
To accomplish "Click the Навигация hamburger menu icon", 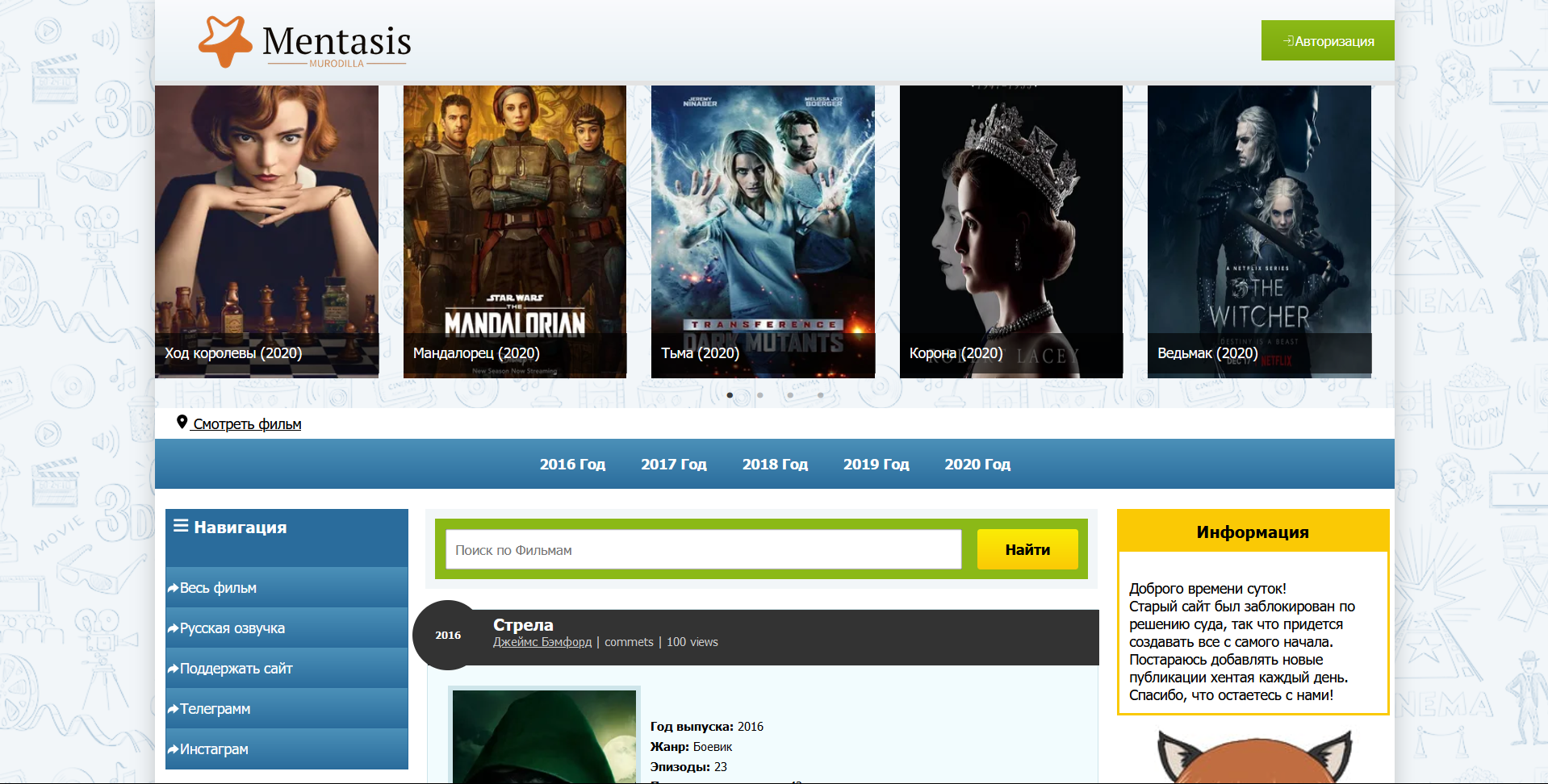I will click(x=181, y=526).
